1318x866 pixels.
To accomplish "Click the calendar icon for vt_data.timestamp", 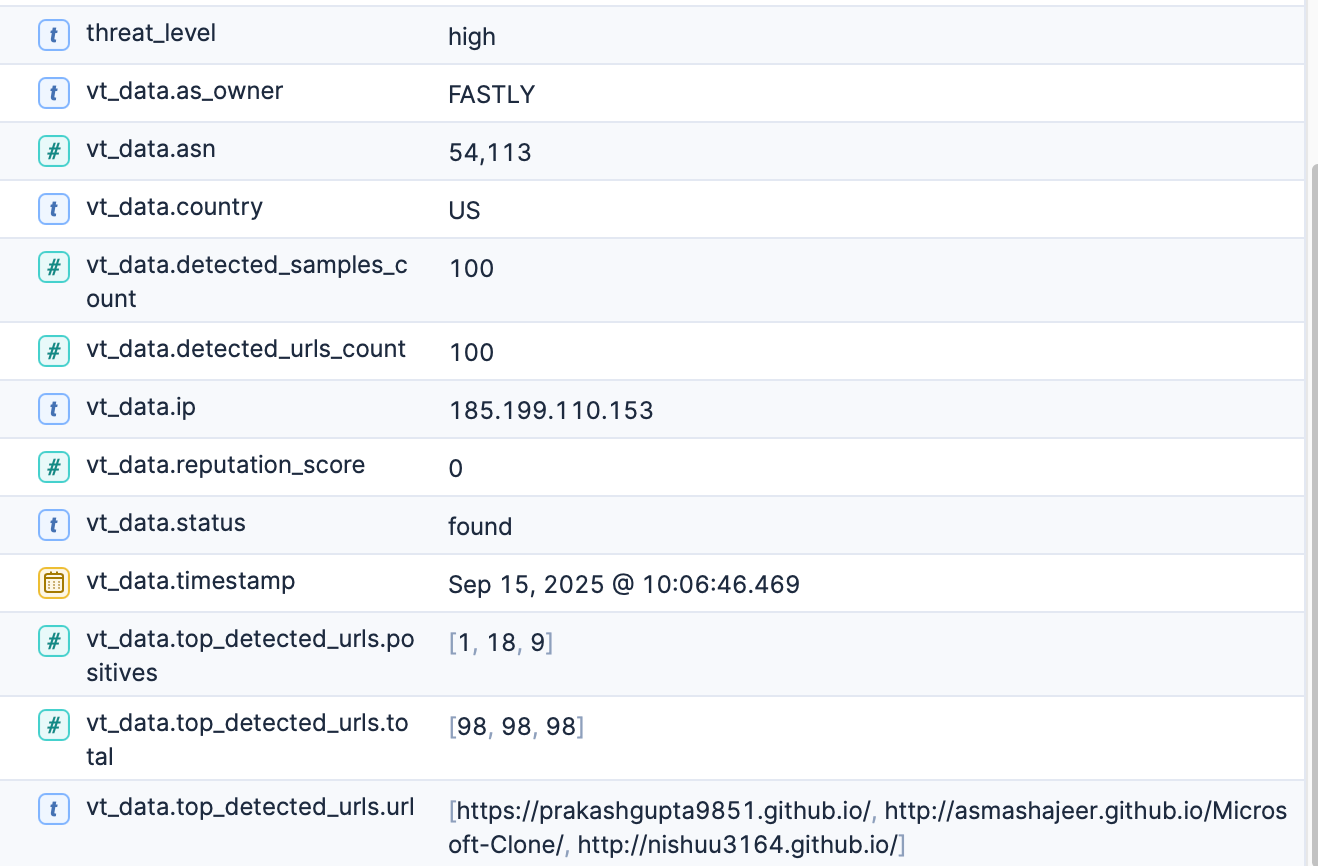I will (x=53, y=583).
